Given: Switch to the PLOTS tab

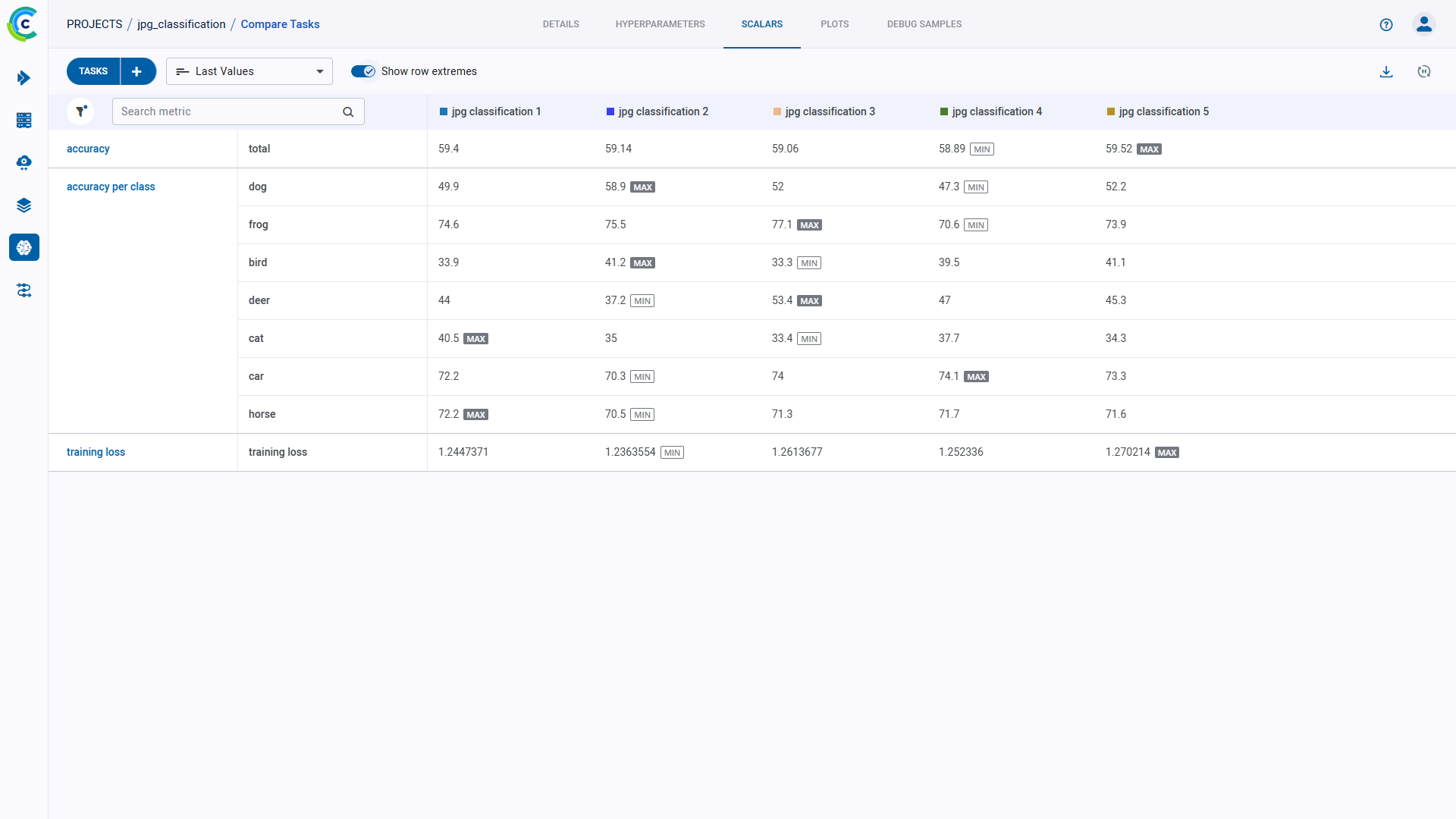Looking at the screenshot, I should 834,24.
